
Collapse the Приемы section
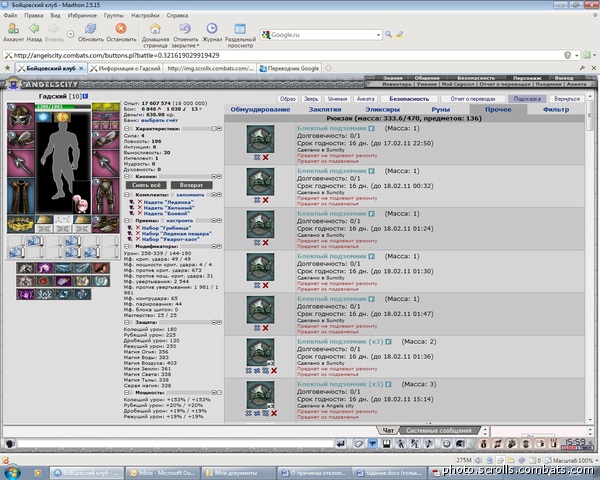pos(127,220)
